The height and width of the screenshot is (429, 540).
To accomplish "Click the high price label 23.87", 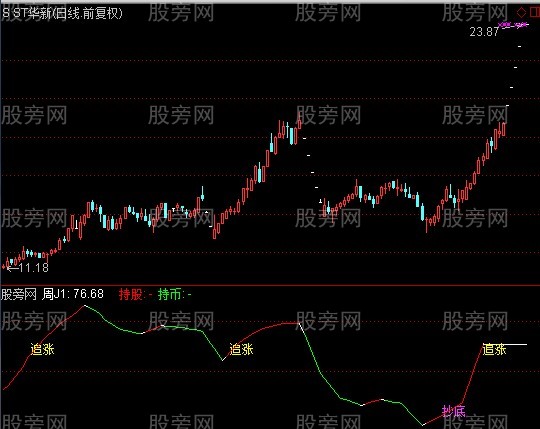I will (484, 32).
